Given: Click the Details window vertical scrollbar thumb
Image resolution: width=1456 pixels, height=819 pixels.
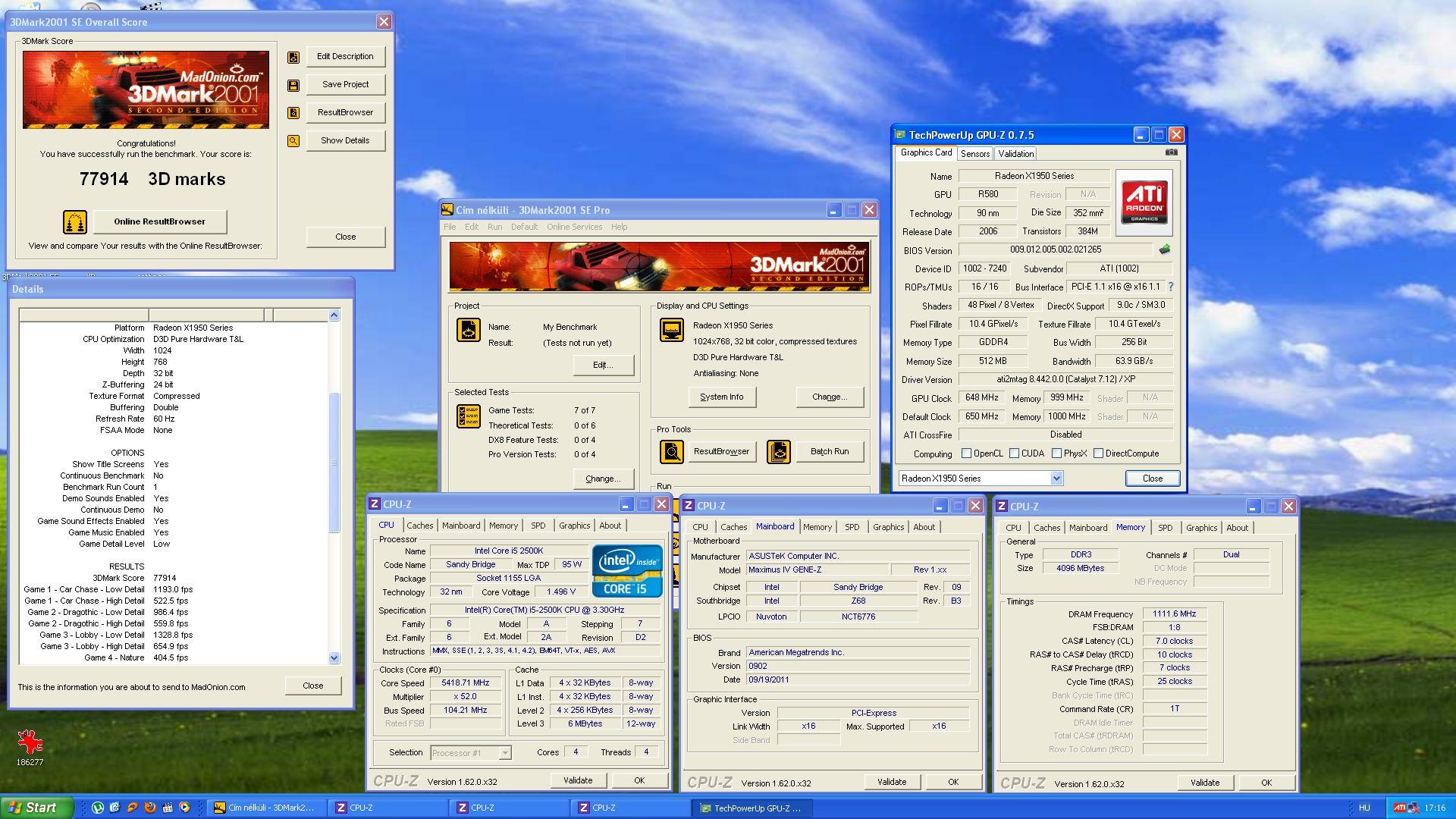Looking at the screenshot, I should point(334,463).
